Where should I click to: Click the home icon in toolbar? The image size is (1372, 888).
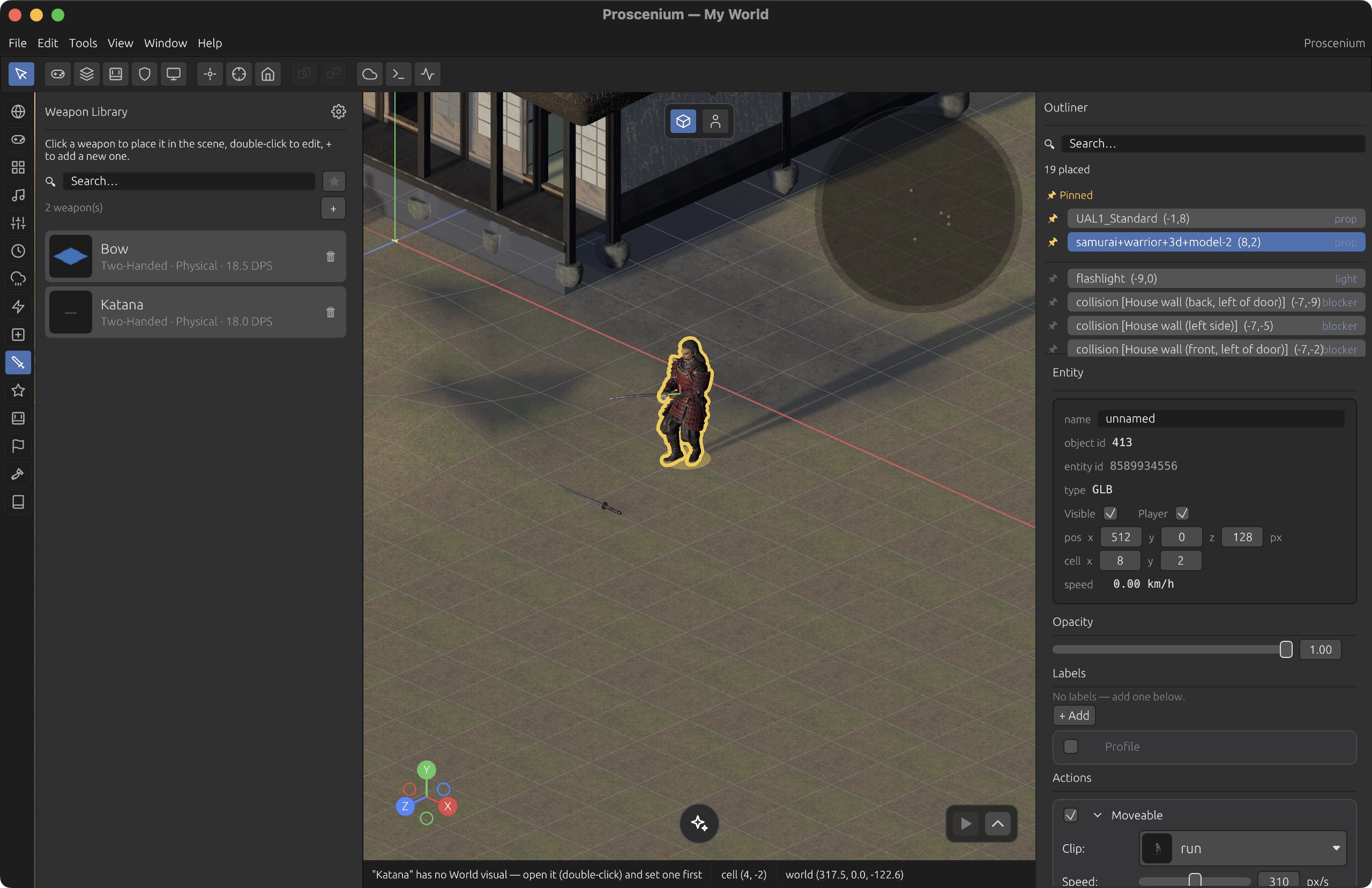pos(268,74)
